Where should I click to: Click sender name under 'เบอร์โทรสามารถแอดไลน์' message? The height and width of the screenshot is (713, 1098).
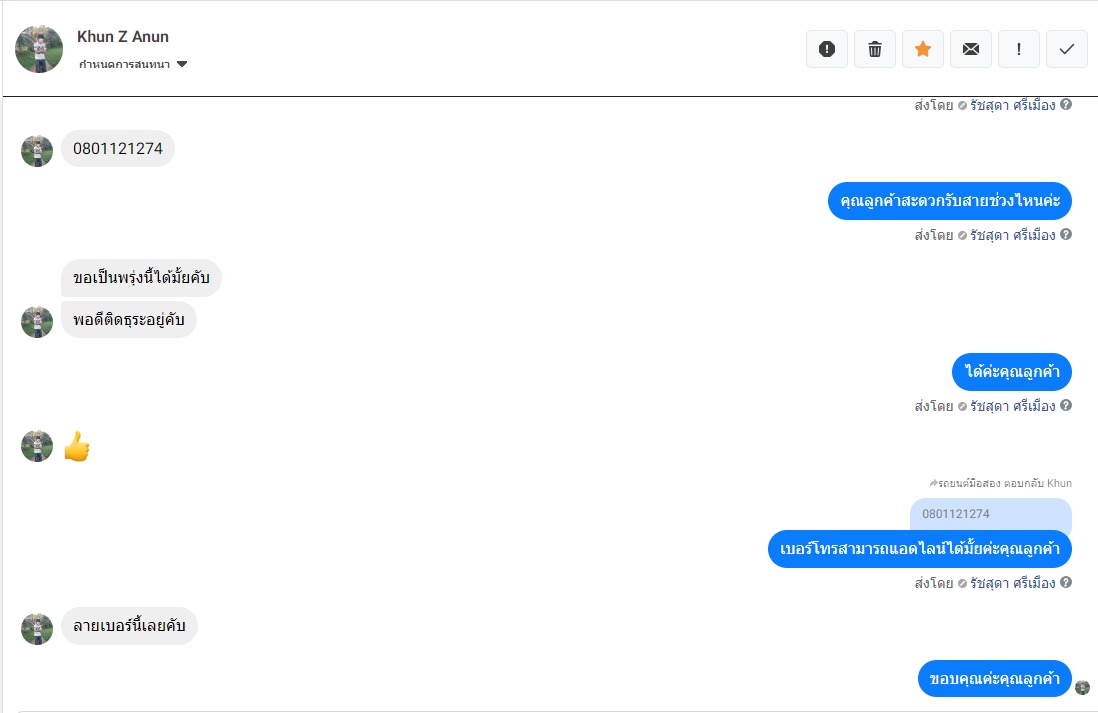point(1012,583)
